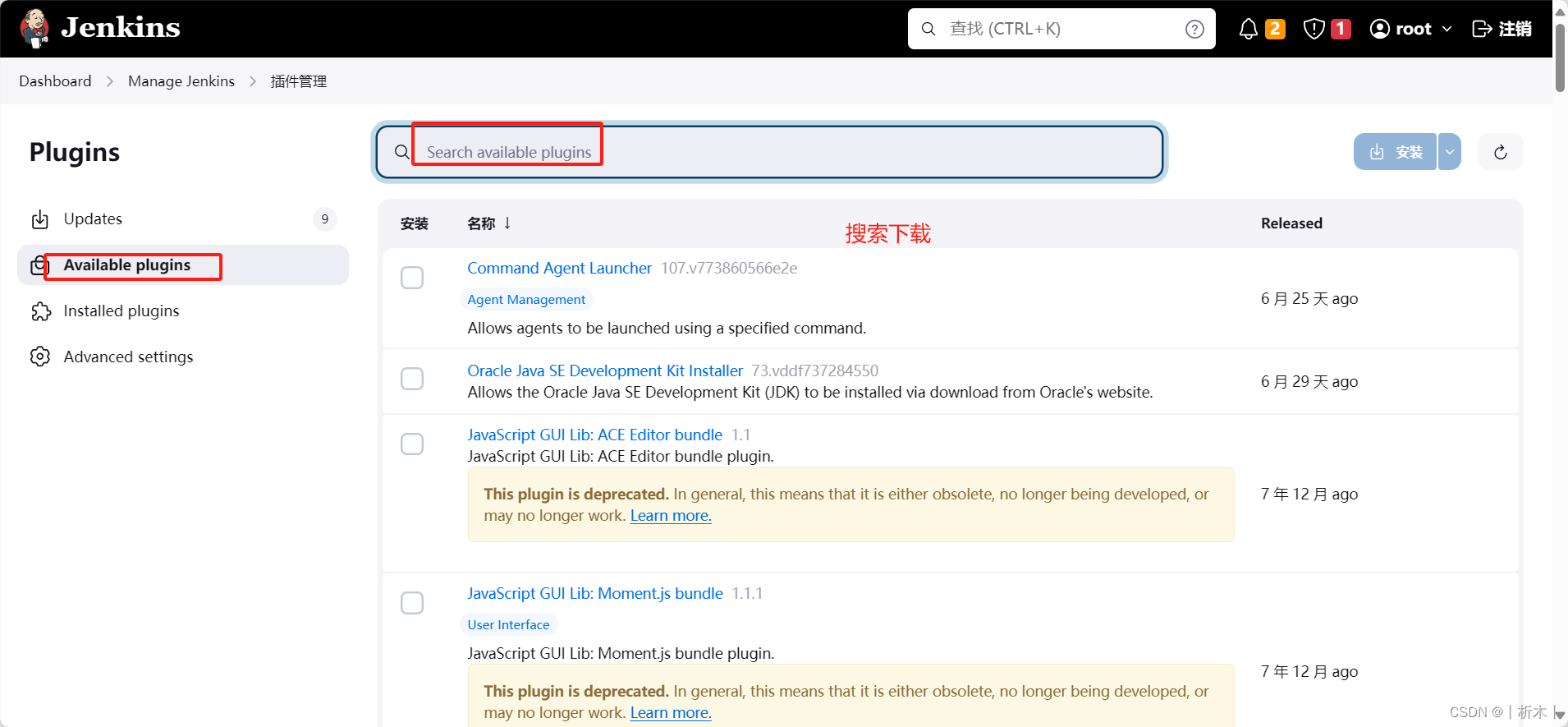
Task: Click the 6 月 29 天 ago release date
Action: 1309,381
